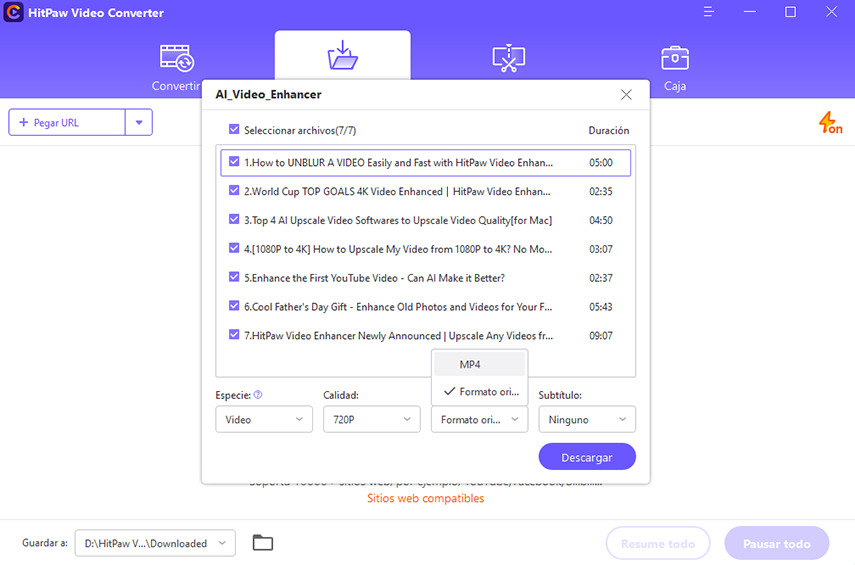Click title '3.Top 4 AI Upscale Video Softwares'
Screen dimensions: 855x565
tap(398, 220)
